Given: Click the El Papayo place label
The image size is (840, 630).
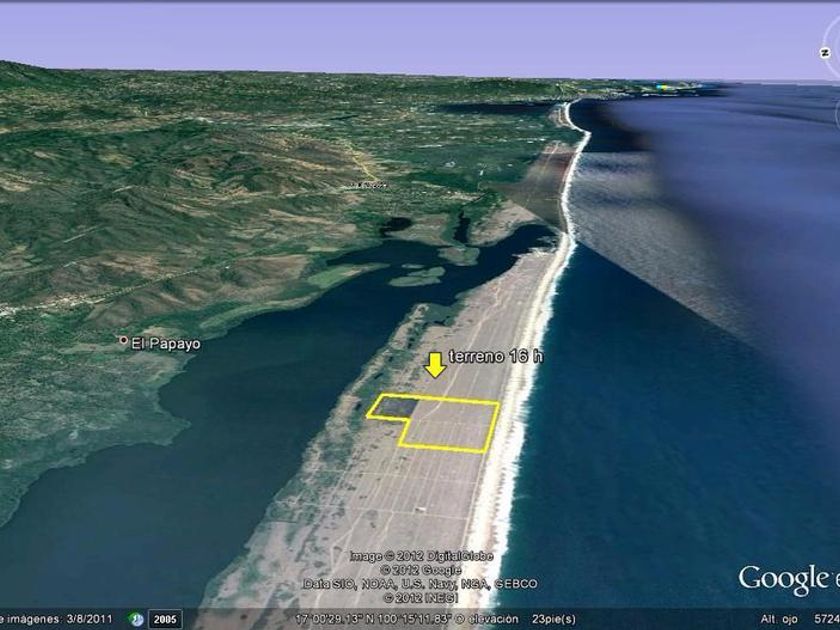Looking at the screenshot, I should [x=166, y=344].
